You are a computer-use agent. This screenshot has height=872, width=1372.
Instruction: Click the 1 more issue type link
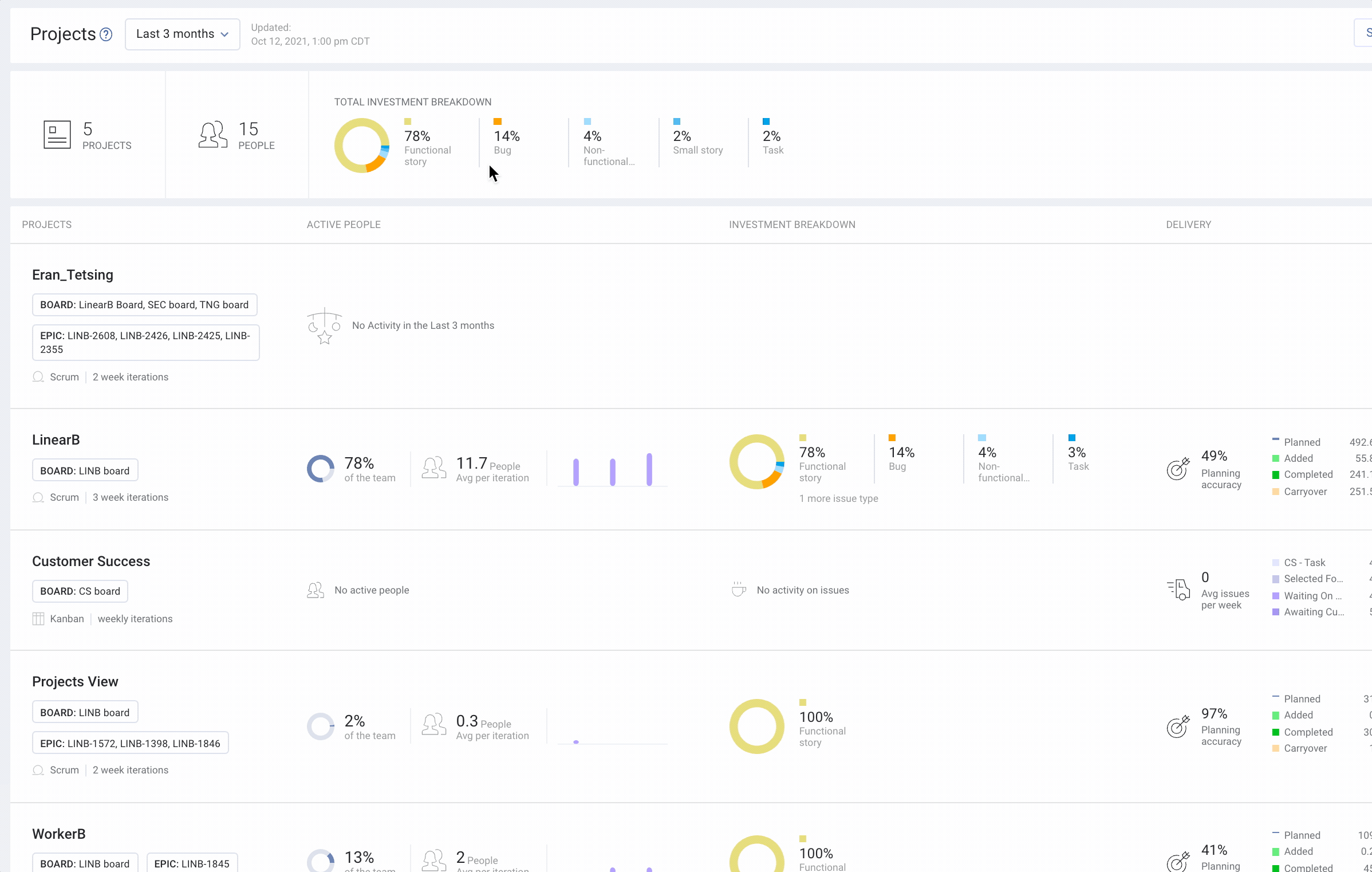pyautogui.click(x=838, y=498)
